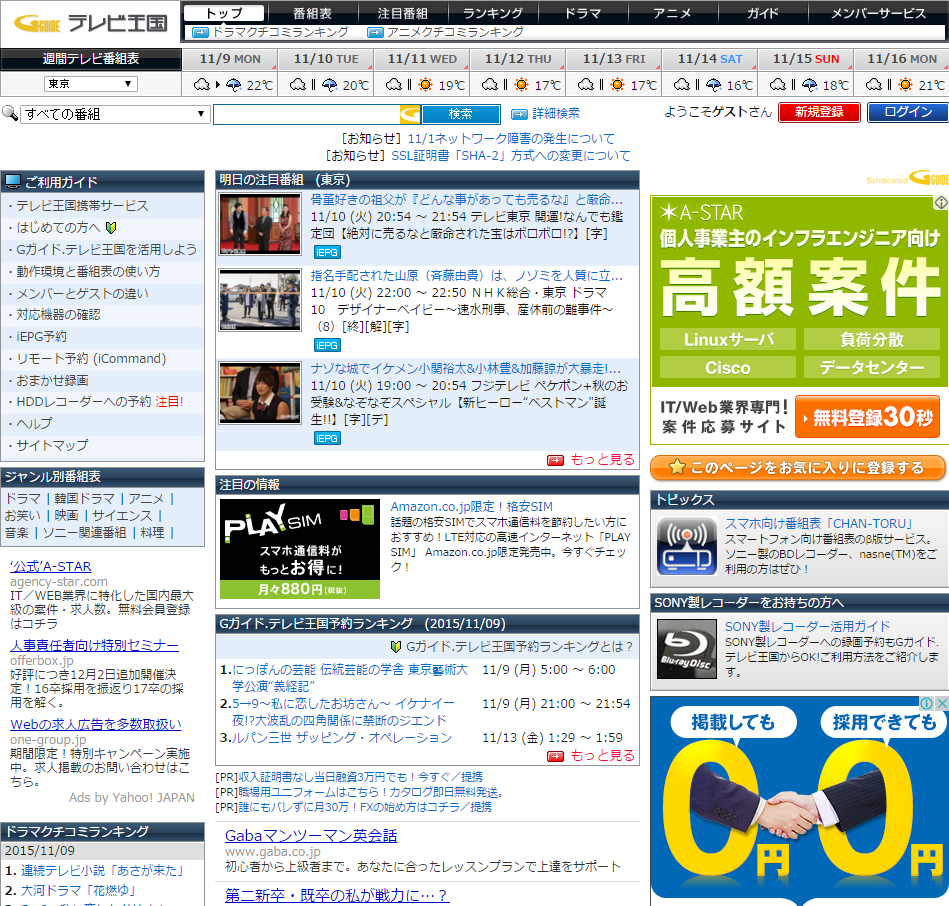
Task: Click iEPG badge for ペケポン program
Action: click(327, 438)
